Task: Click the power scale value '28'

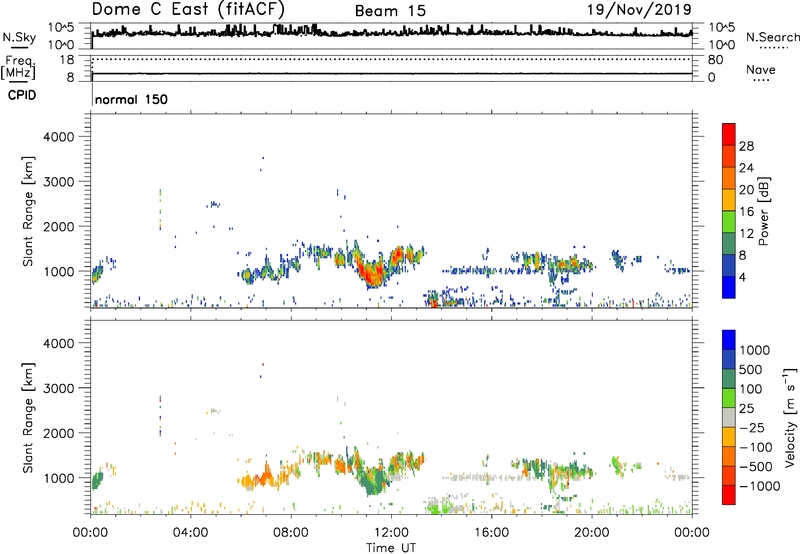Action: click(x=746, y=146)
